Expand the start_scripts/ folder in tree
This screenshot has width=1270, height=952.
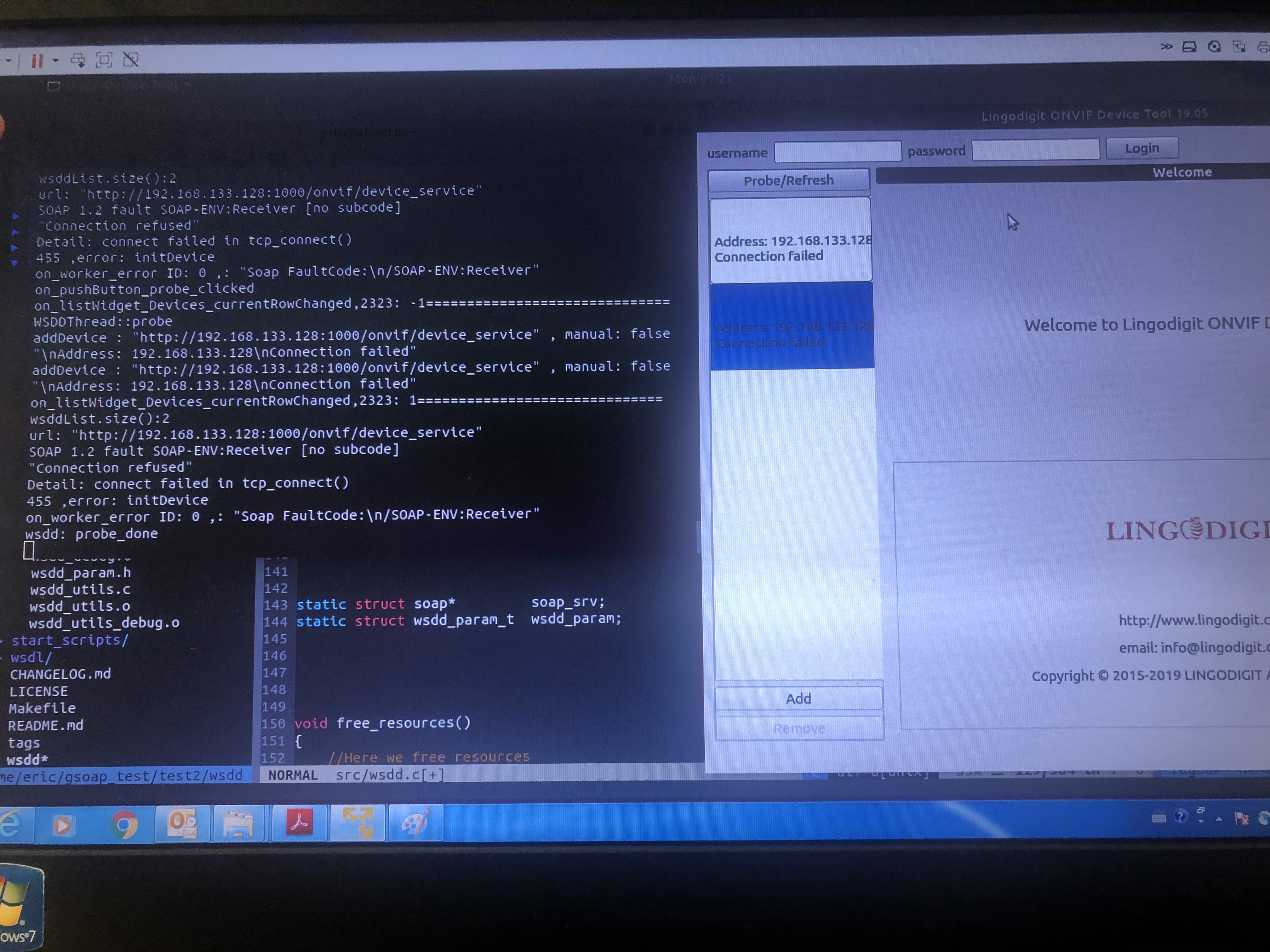(x=70, y=640)
